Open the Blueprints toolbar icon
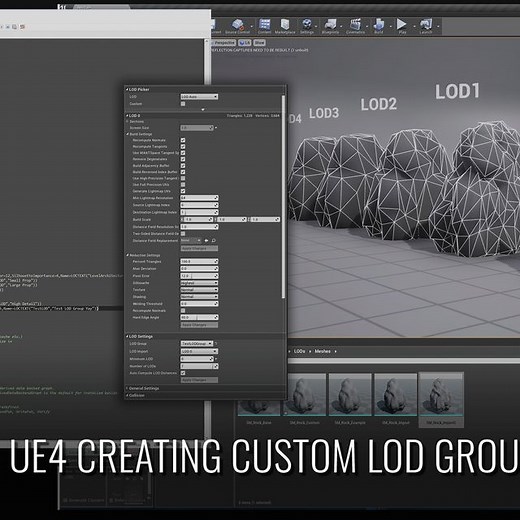The image size is (520, 520). pyautogui.click(x=330, y=26)
